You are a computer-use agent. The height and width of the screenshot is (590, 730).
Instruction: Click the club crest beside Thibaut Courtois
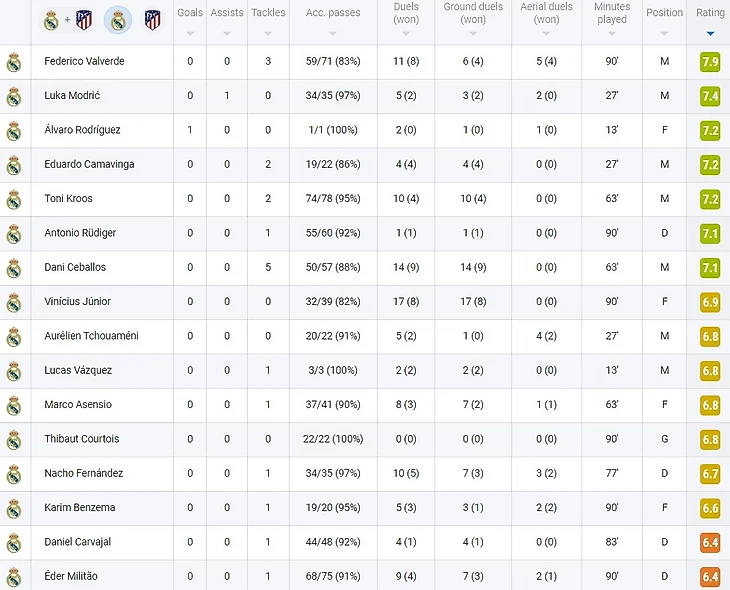pos(14,439)
